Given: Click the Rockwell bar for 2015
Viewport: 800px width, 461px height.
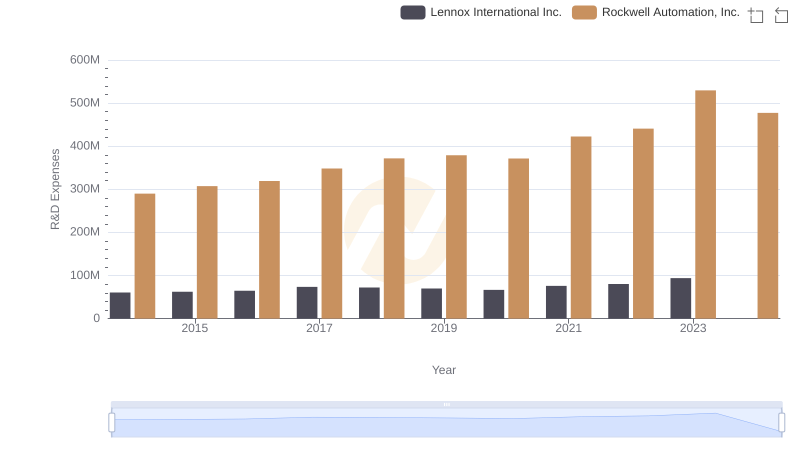Looking at the screenshot, I should pos(207,252).
